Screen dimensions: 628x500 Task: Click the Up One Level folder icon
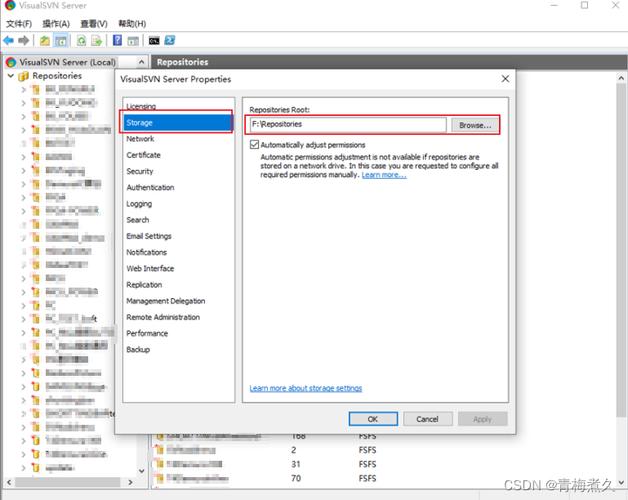[45, 40]
